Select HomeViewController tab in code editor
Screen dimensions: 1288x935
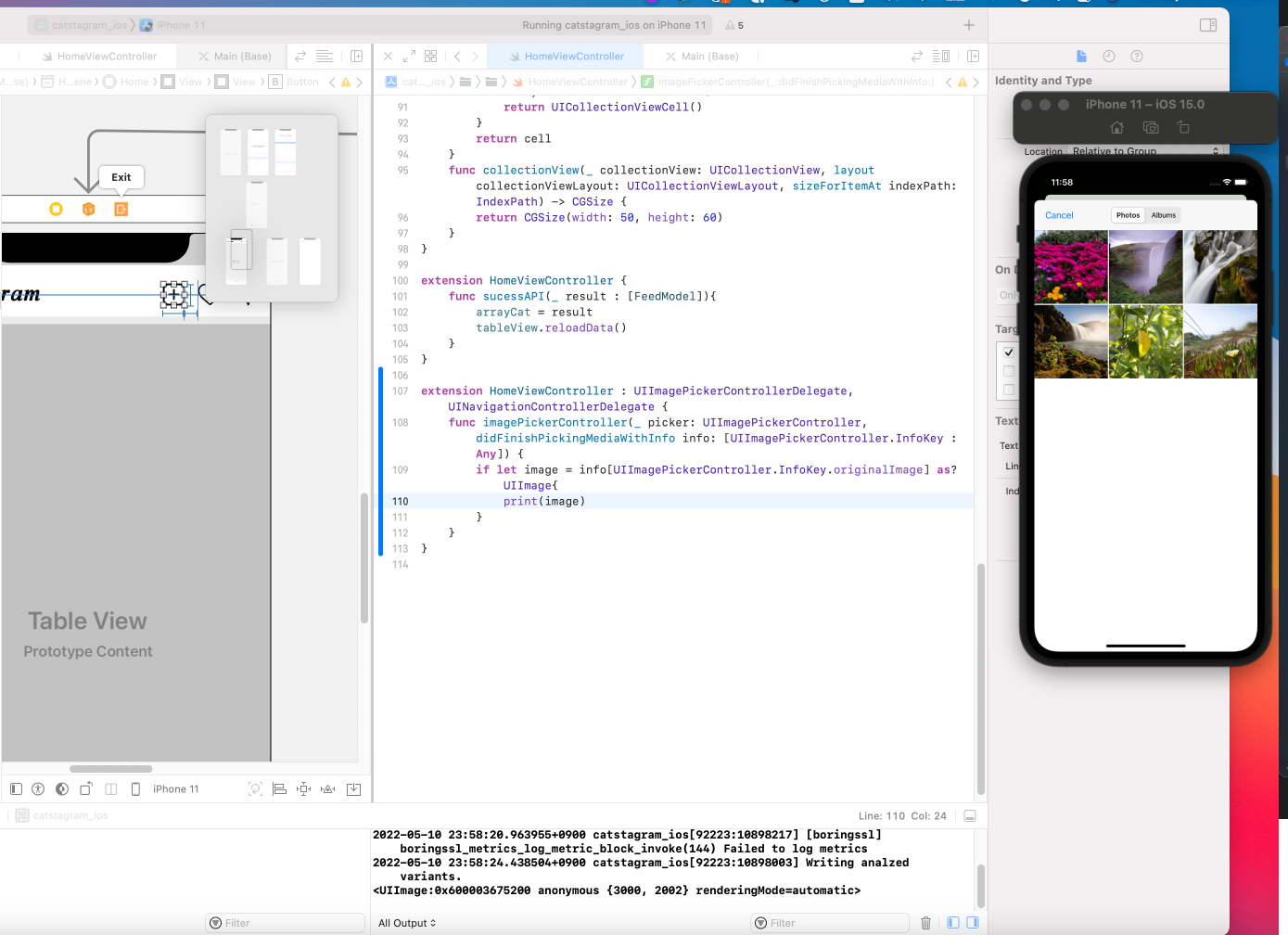pyautogui.click(x=567, y=57)
